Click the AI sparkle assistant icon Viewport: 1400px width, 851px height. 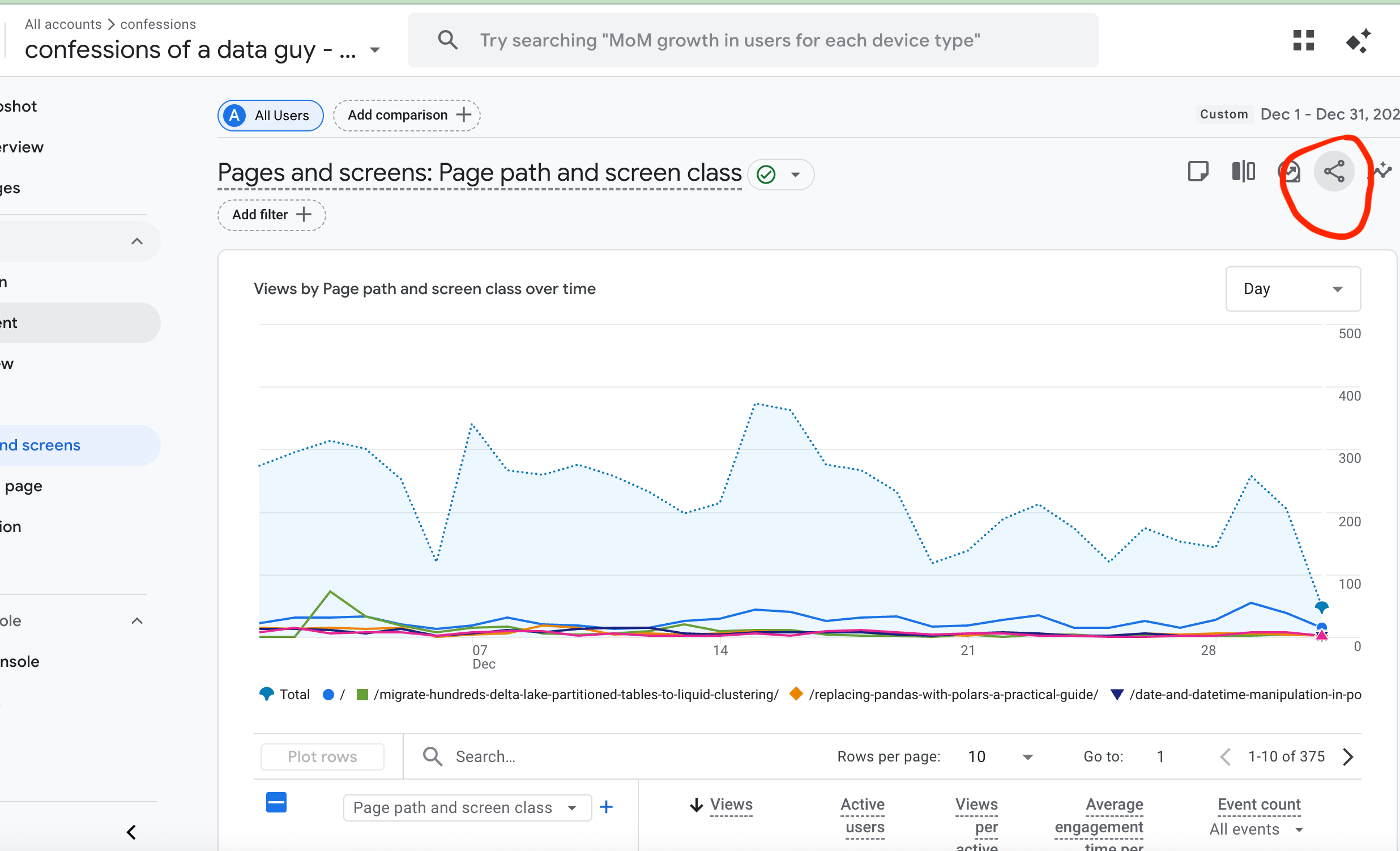click(1359, 40)
